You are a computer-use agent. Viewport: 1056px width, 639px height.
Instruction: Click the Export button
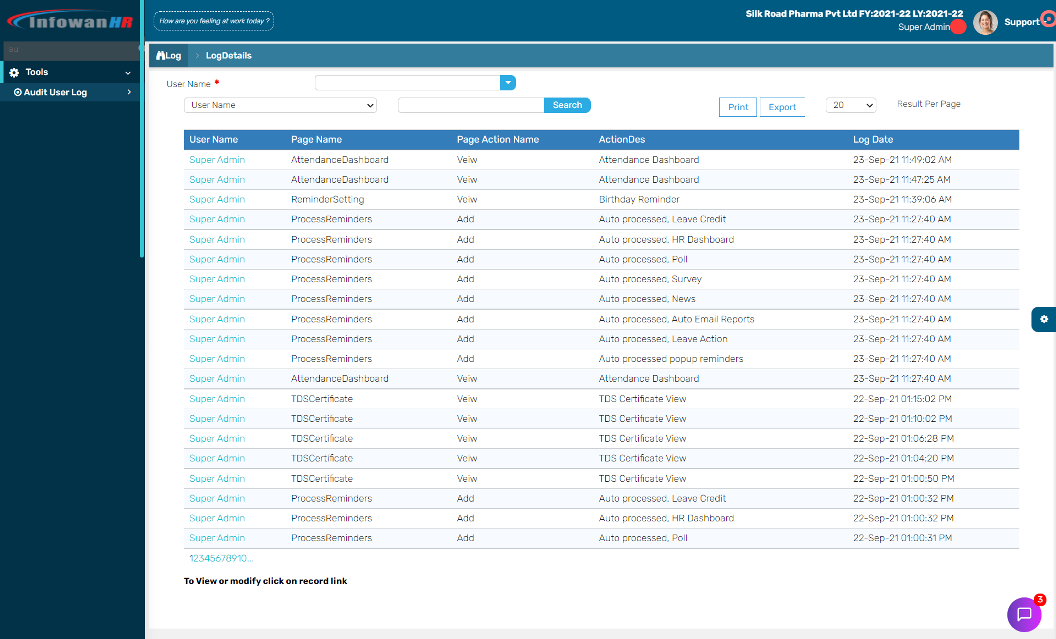[x=782, y=107]
